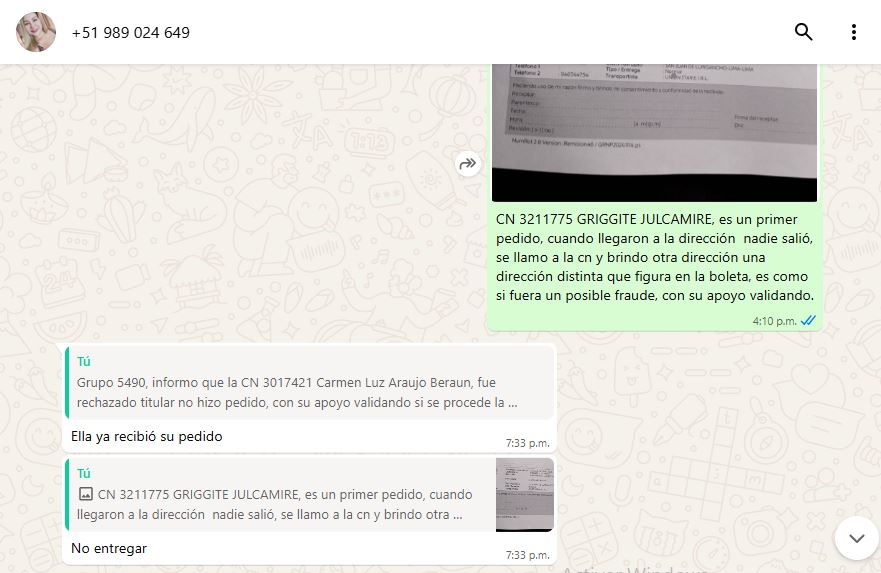Open the photographed document image
This screenshot has width=881, height=573.
pyautogui.click(x=654, y=130)
